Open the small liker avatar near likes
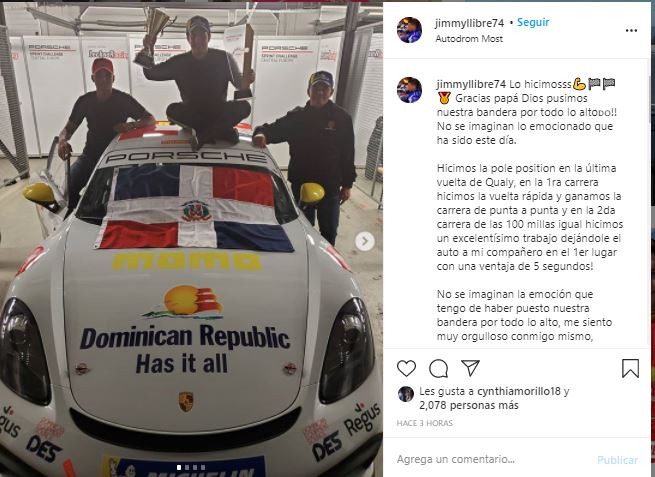 406,394
